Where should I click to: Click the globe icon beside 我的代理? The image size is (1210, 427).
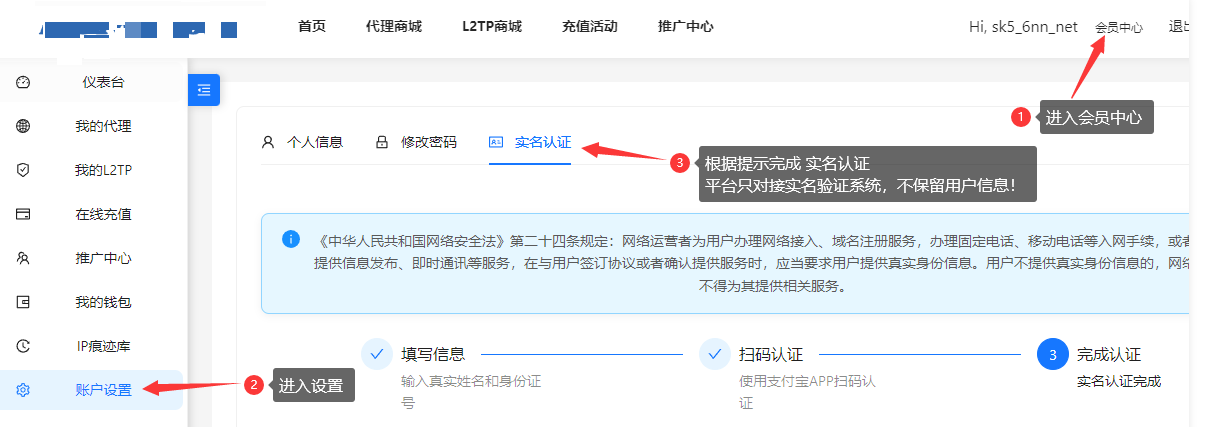[23, 126]
